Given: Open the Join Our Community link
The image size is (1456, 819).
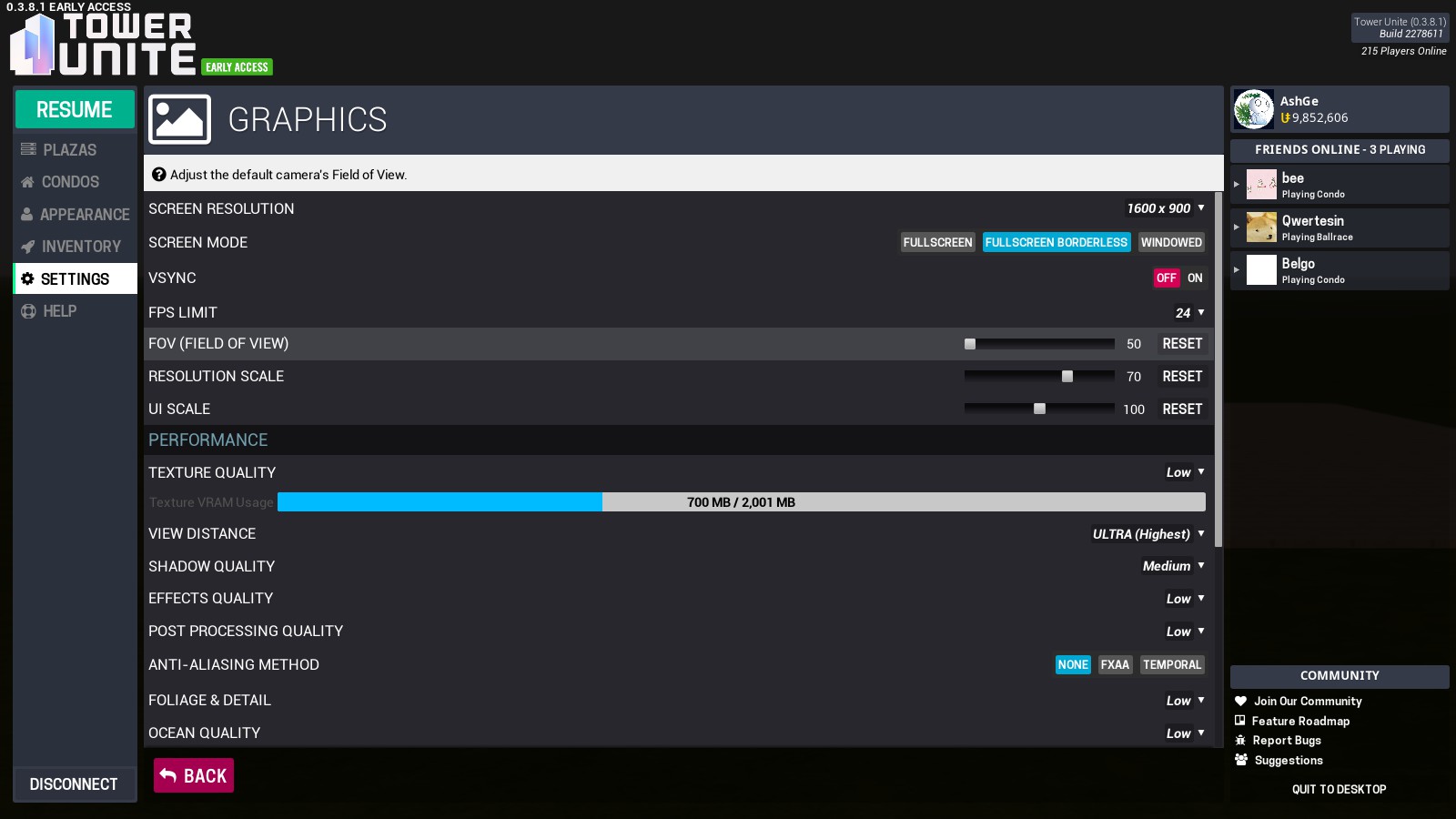Looking at the screenshot, I should (1308, 702).
